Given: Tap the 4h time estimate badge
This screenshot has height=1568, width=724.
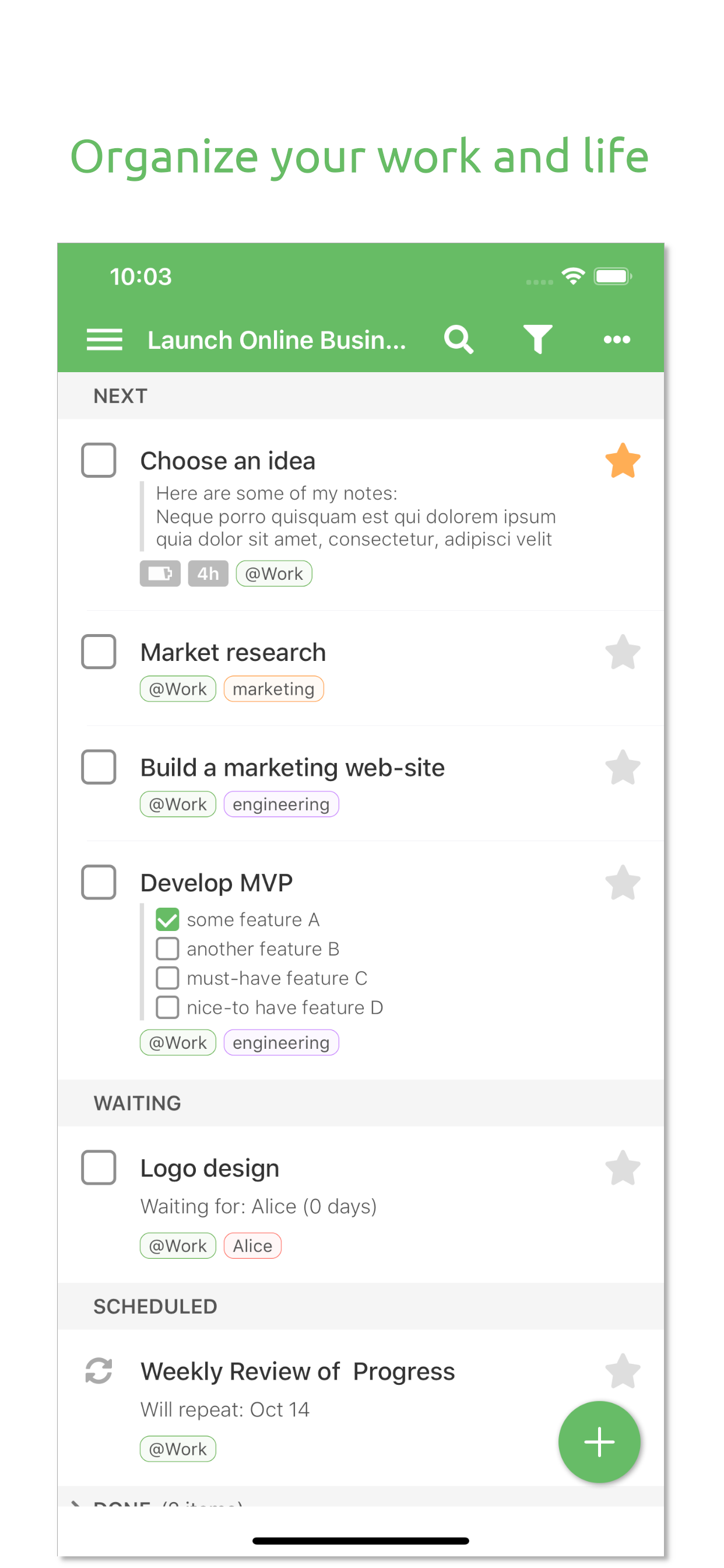Looking at the screenshot, I should [x=208, y=573].
